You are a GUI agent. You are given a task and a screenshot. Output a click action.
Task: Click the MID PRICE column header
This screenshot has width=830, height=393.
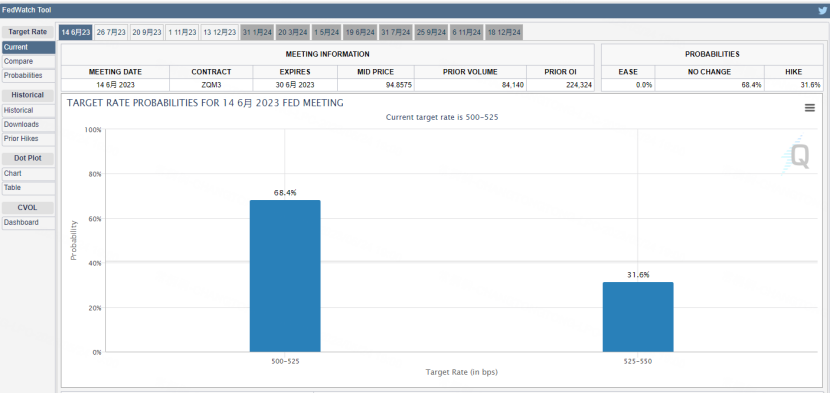coord(376,72)
